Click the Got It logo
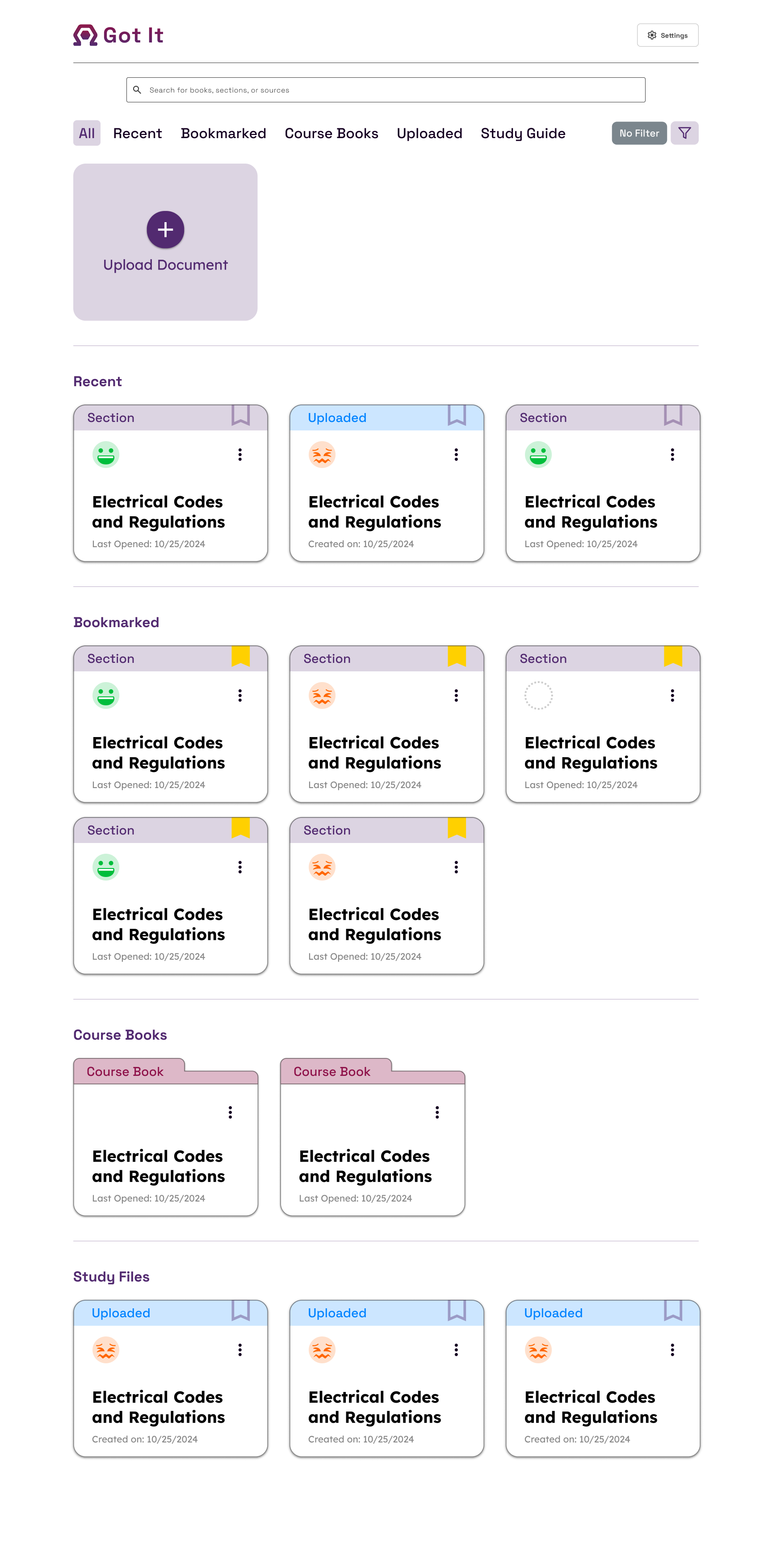 [118, 35]
